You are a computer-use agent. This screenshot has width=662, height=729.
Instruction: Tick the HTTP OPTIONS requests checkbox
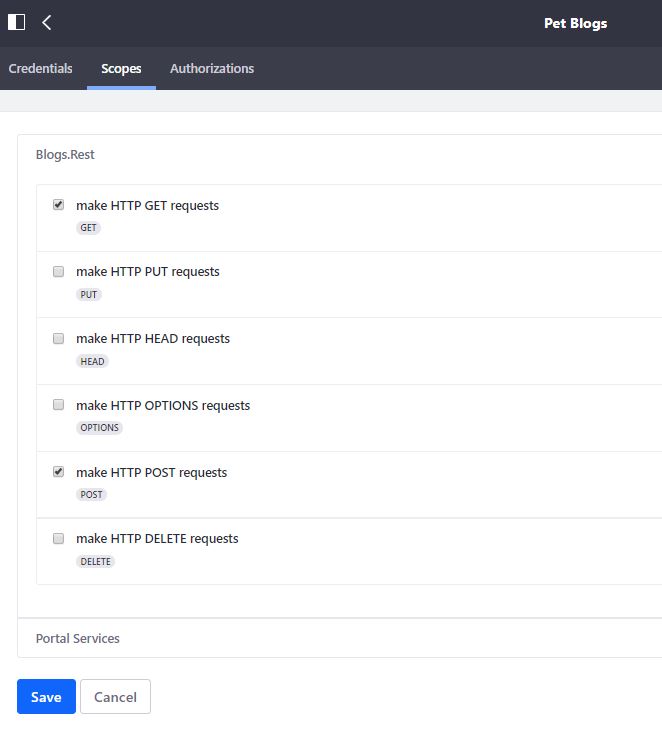click(58, 405)
